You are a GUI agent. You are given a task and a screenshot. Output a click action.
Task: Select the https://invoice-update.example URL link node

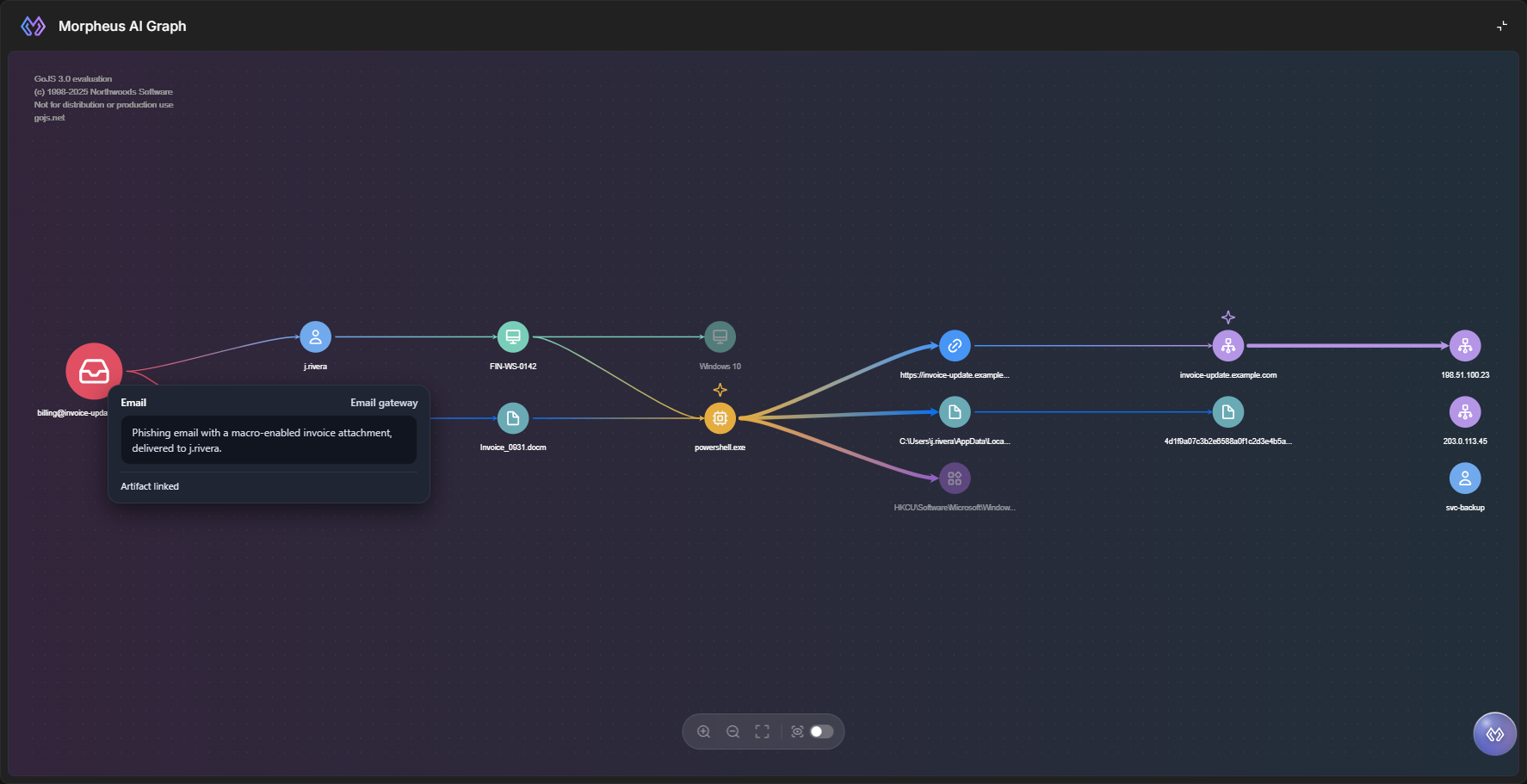[x=955, y=346]
